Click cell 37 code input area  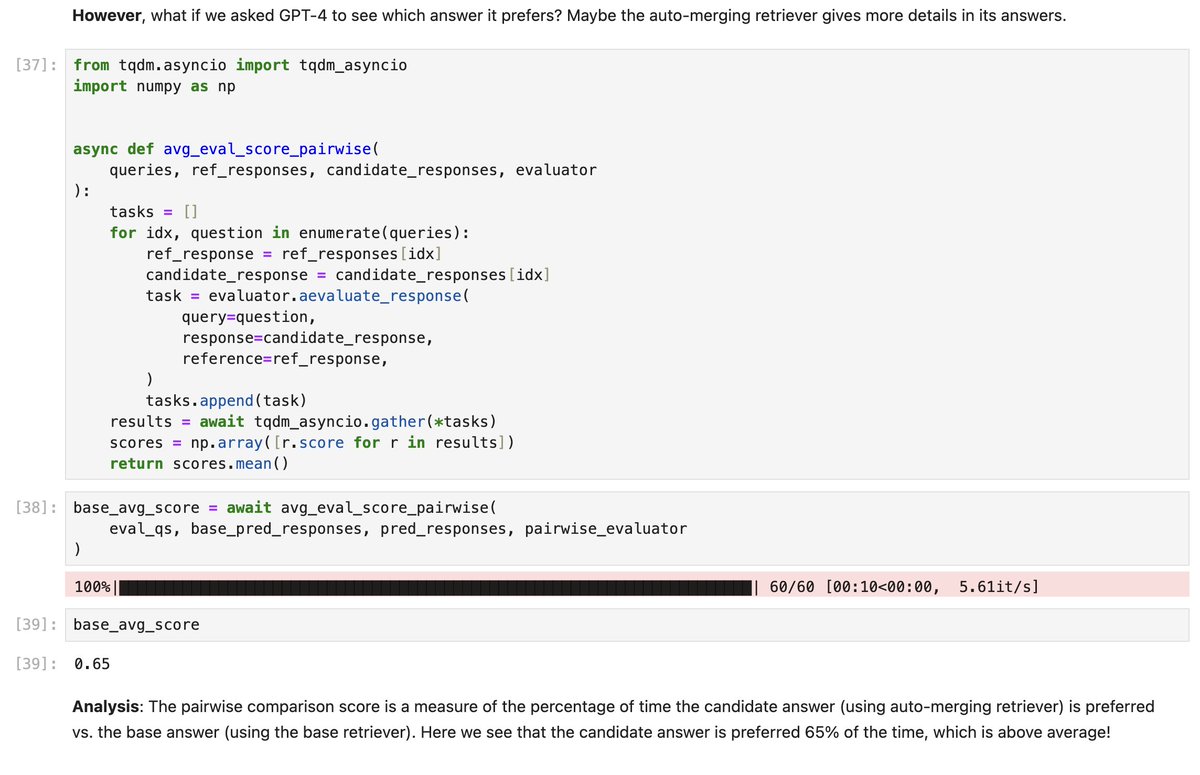pyautogui.click(x=627, y=263)
